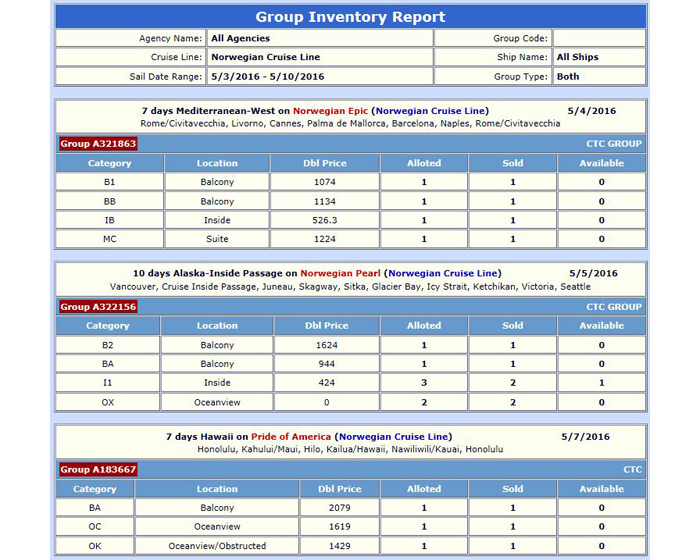Open the Norwegian Pearl ship link
Viewport: 700px width, 560px height.
pos(340,273)
